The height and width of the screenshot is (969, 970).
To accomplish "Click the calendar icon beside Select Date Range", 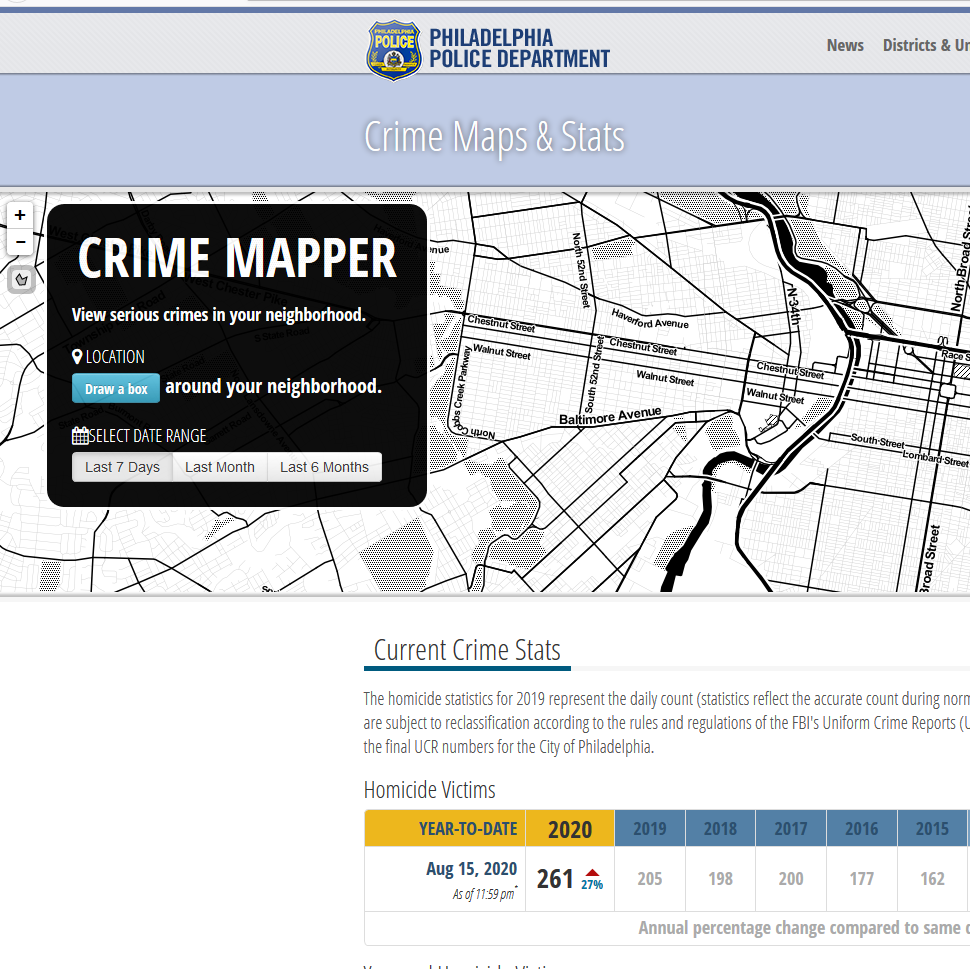I will [80, 436].
